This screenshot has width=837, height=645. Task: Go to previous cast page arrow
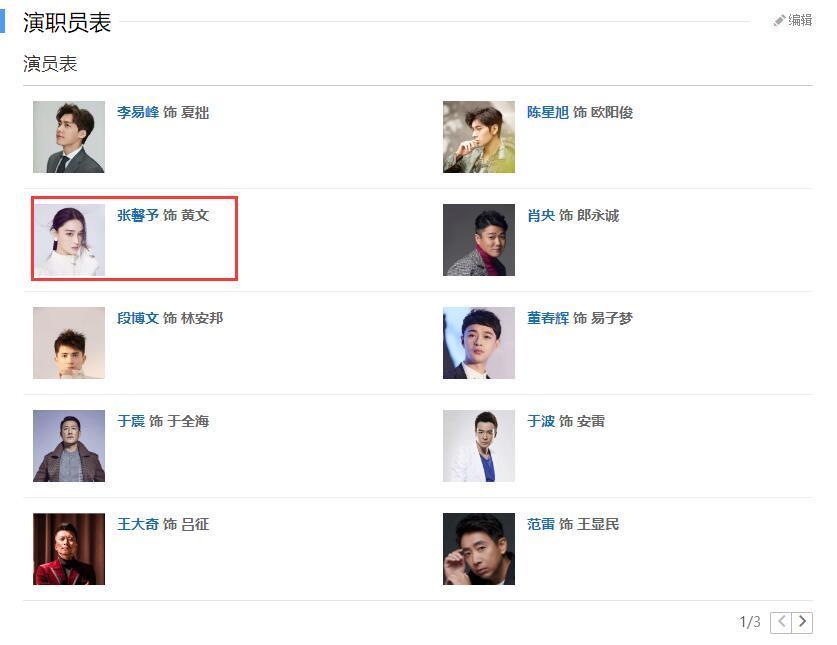pos(781,622)
